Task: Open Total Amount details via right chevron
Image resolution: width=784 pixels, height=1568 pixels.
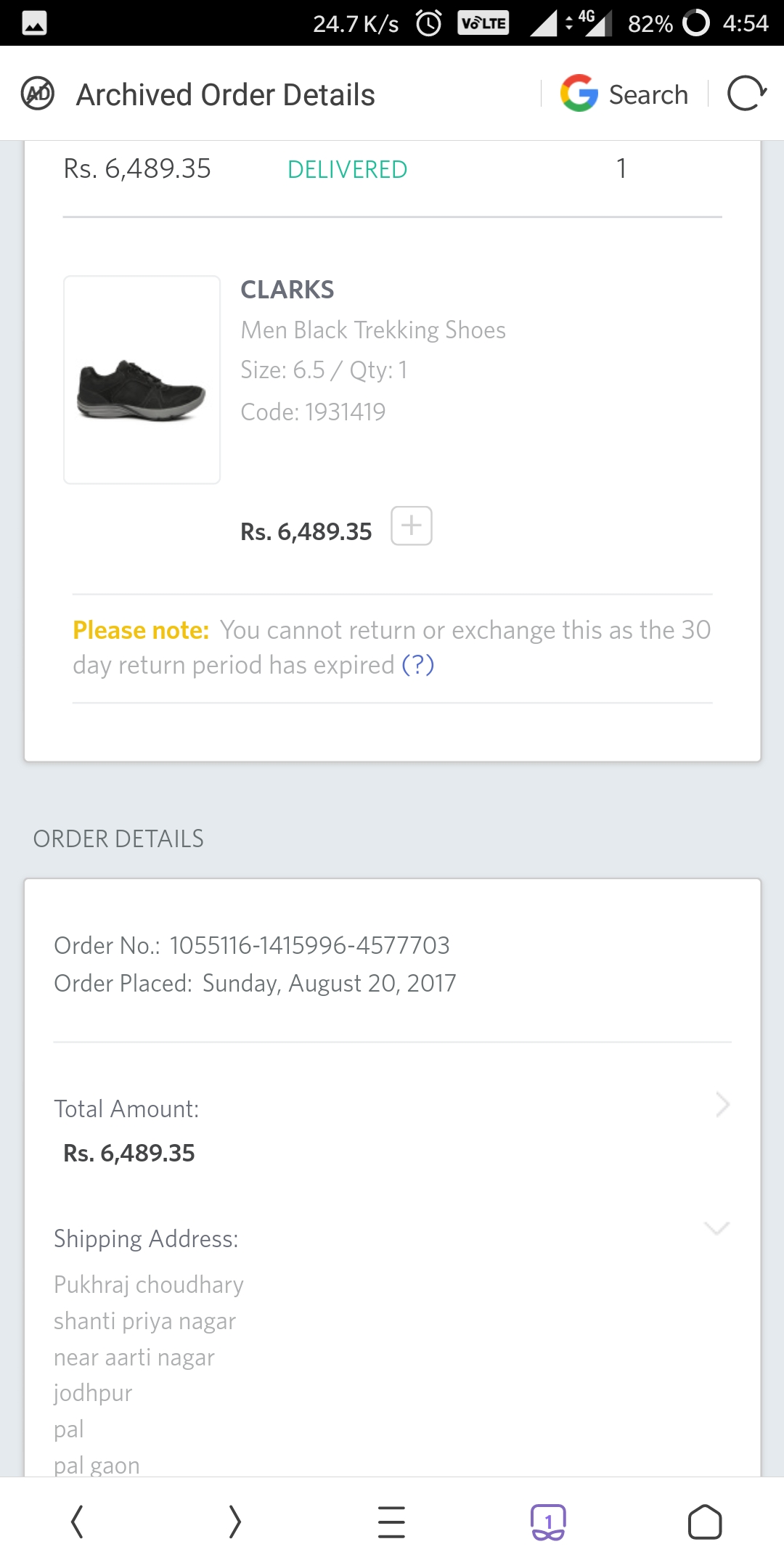Action: 722,1105
